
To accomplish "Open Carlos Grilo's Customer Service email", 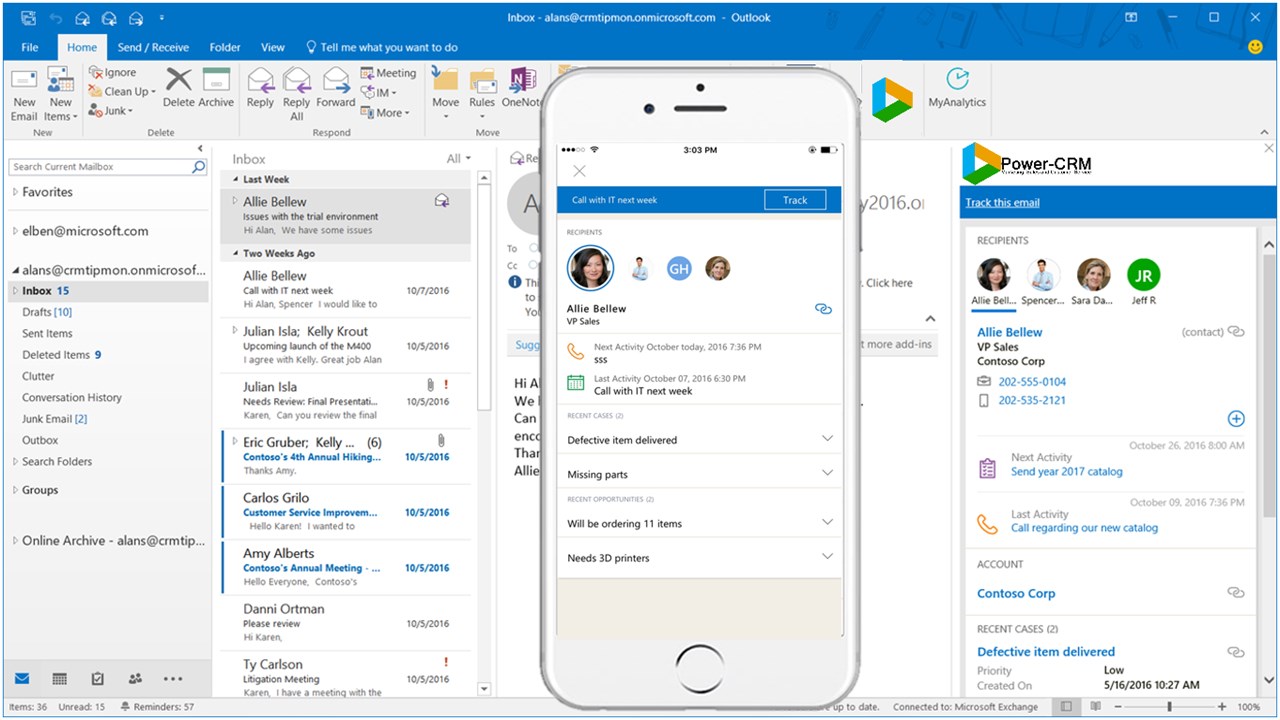I will click(346, 512).
